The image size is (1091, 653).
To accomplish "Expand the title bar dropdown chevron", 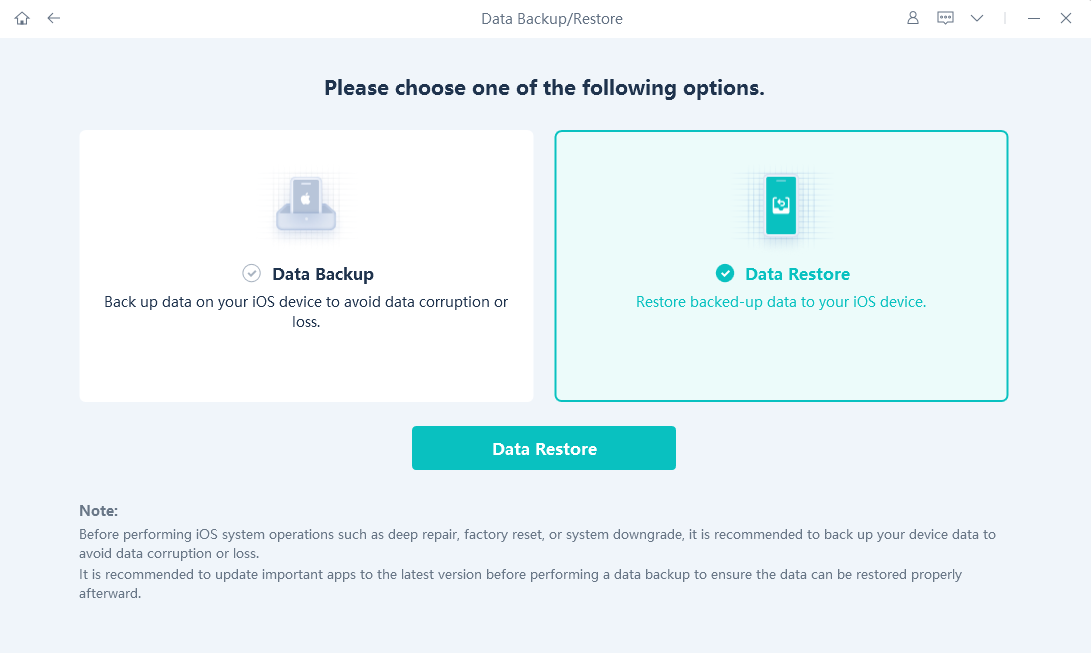I will (x=977, y=19).
